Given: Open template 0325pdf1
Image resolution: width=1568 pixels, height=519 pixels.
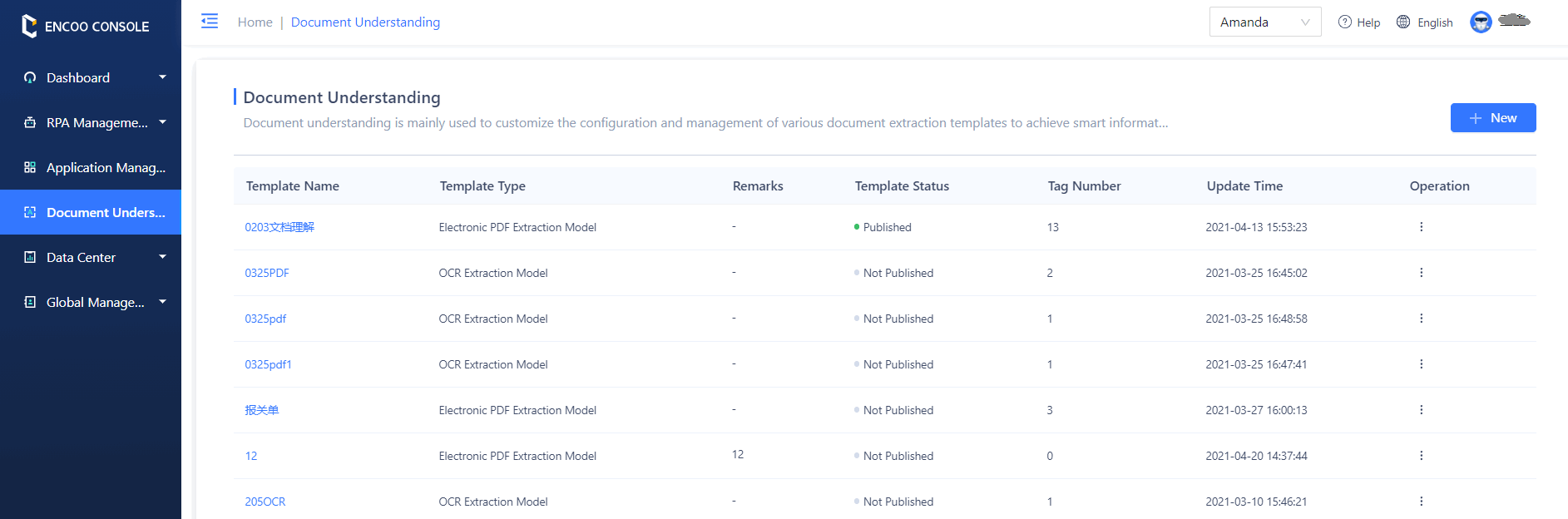Looking at the screenshot, I should 268,364.
